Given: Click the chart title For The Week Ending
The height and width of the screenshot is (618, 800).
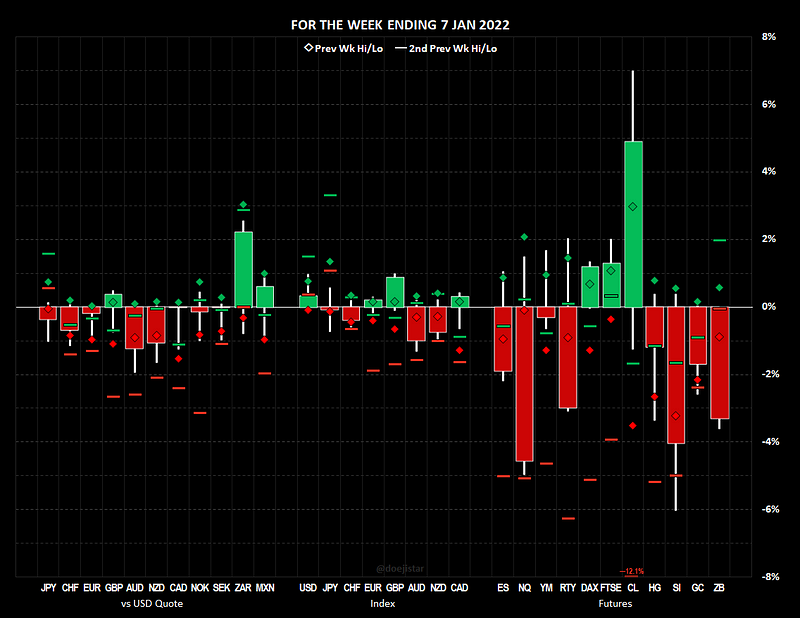Looking at the screenshot, I should pyautogui.click(x=399, y=24).
